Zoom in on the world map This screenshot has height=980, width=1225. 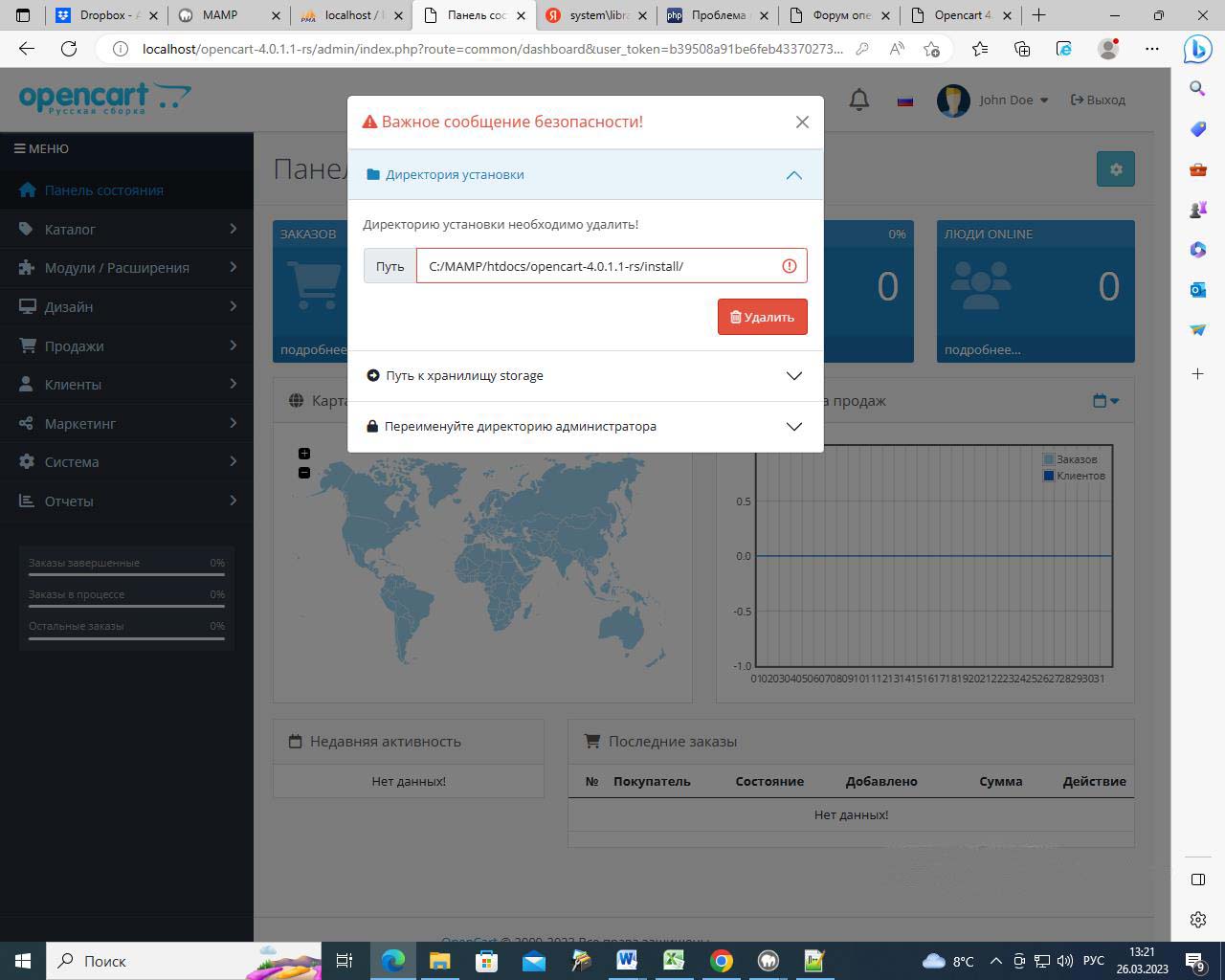pyautogui.click(x=304, y=454)
